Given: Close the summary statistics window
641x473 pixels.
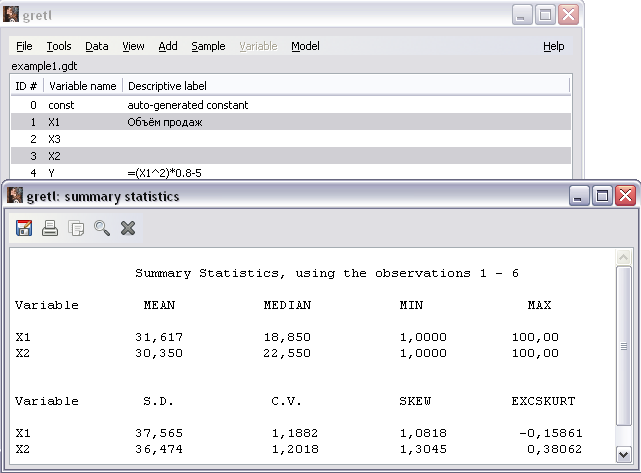Looking at the screenshot, I should coord(625,196).
